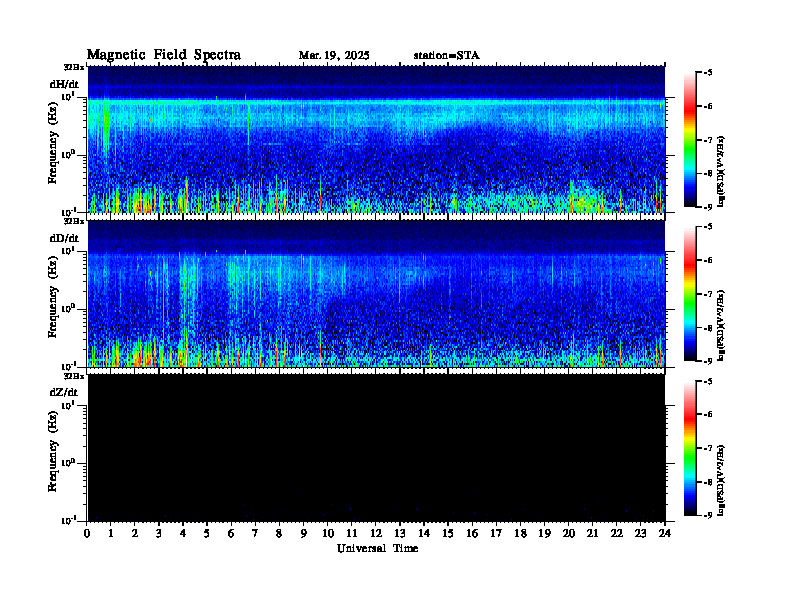Click hour 6 on the Universal Time axis
Viewport: 792px width, 612px height.
coord(231,533)
